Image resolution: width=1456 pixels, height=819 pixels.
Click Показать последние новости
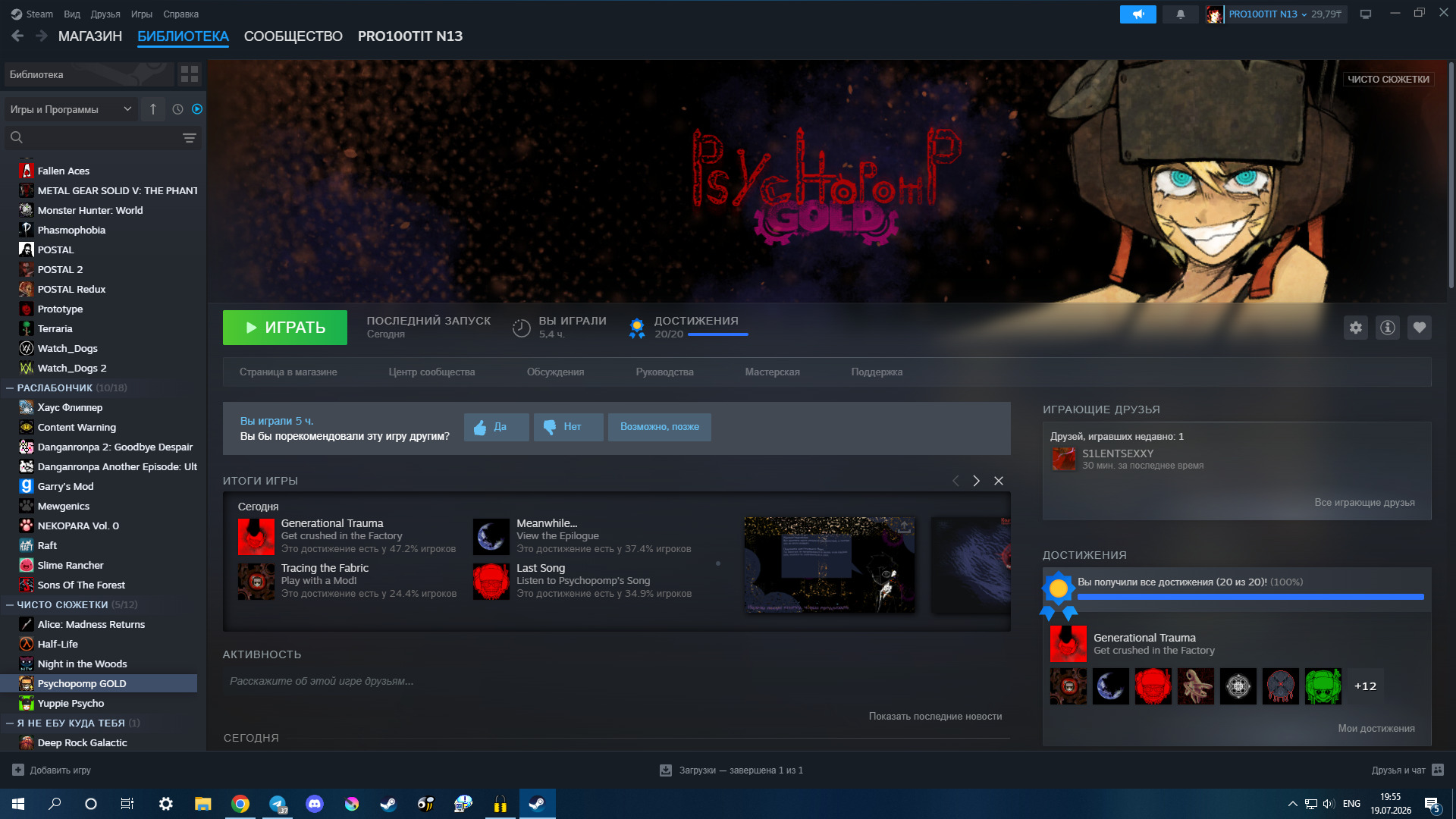(x=936, y=717)
